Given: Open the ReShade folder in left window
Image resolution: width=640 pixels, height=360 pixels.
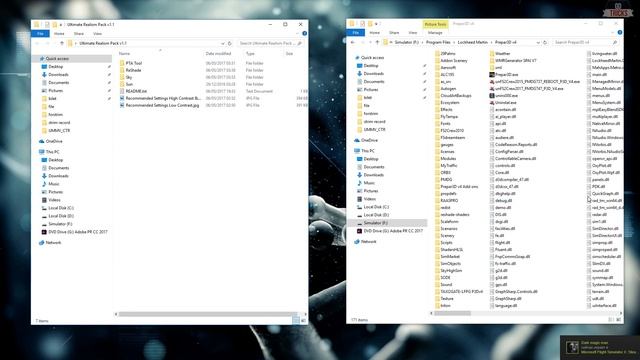Looking at the screenshot, I should pyautogui.click(x=133, y=70).
